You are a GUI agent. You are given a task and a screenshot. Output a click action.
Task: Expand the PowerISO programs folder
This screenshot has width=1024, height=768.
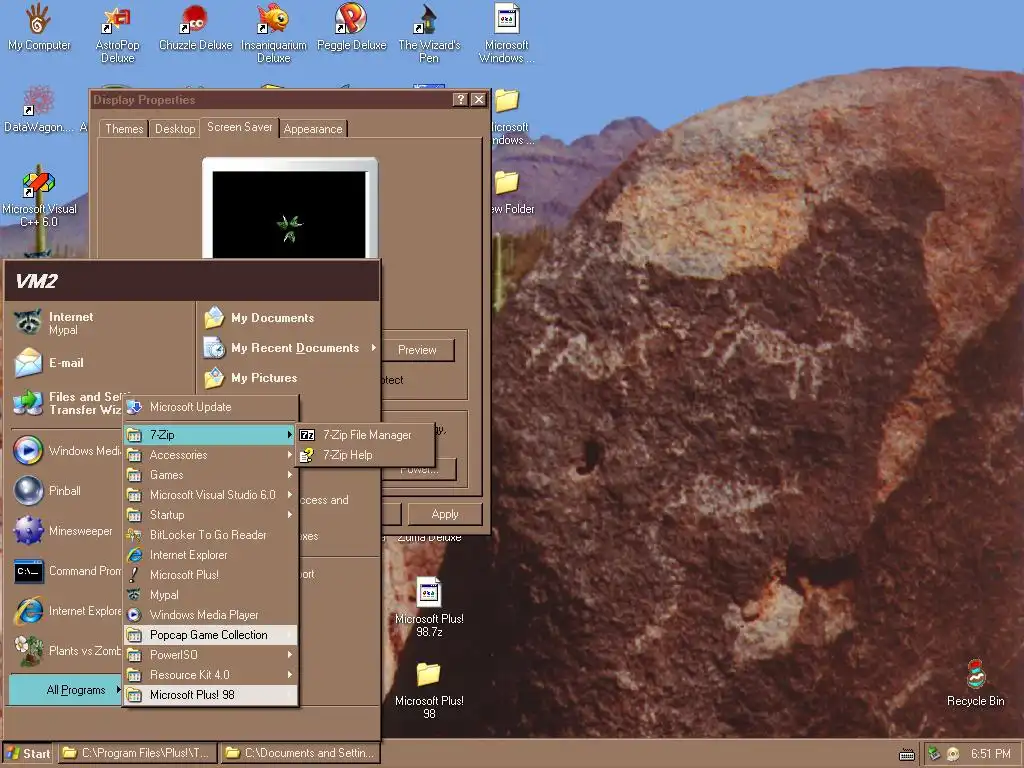(x=210, y=655)
